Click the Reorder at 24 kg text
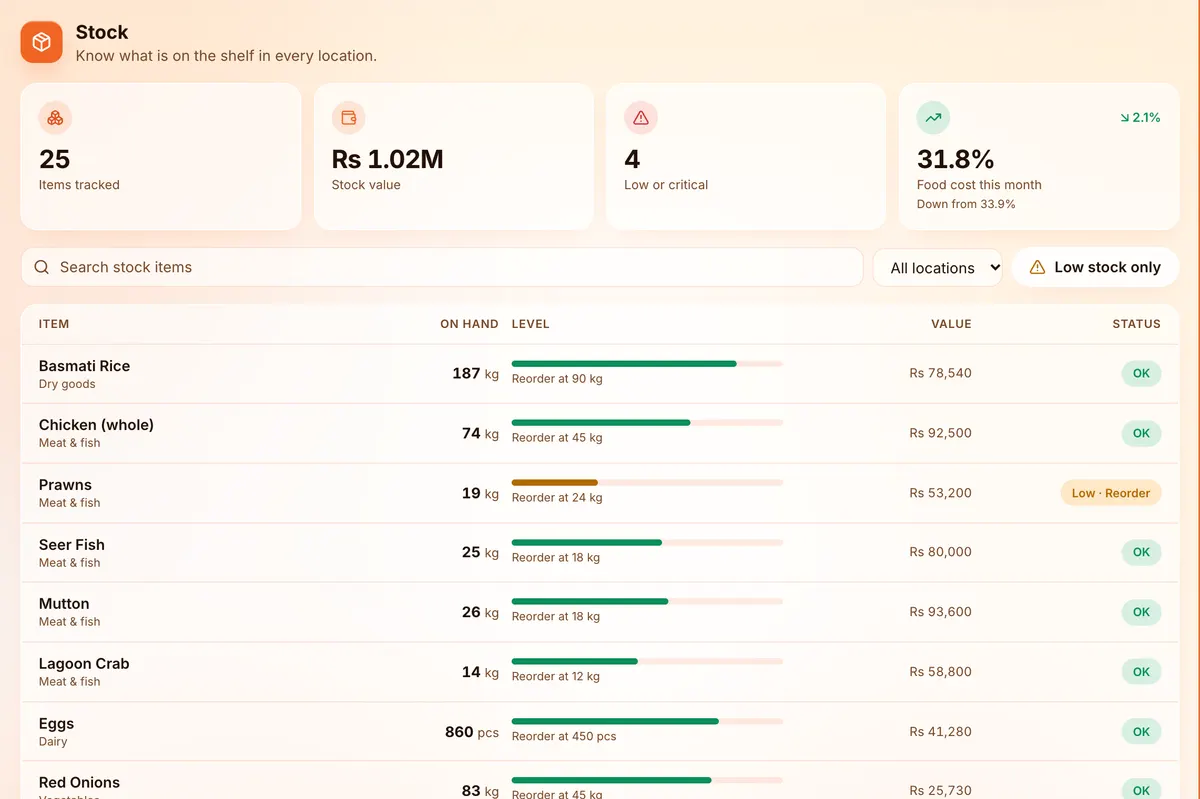 pyautogui.click(x=557, y=498)
